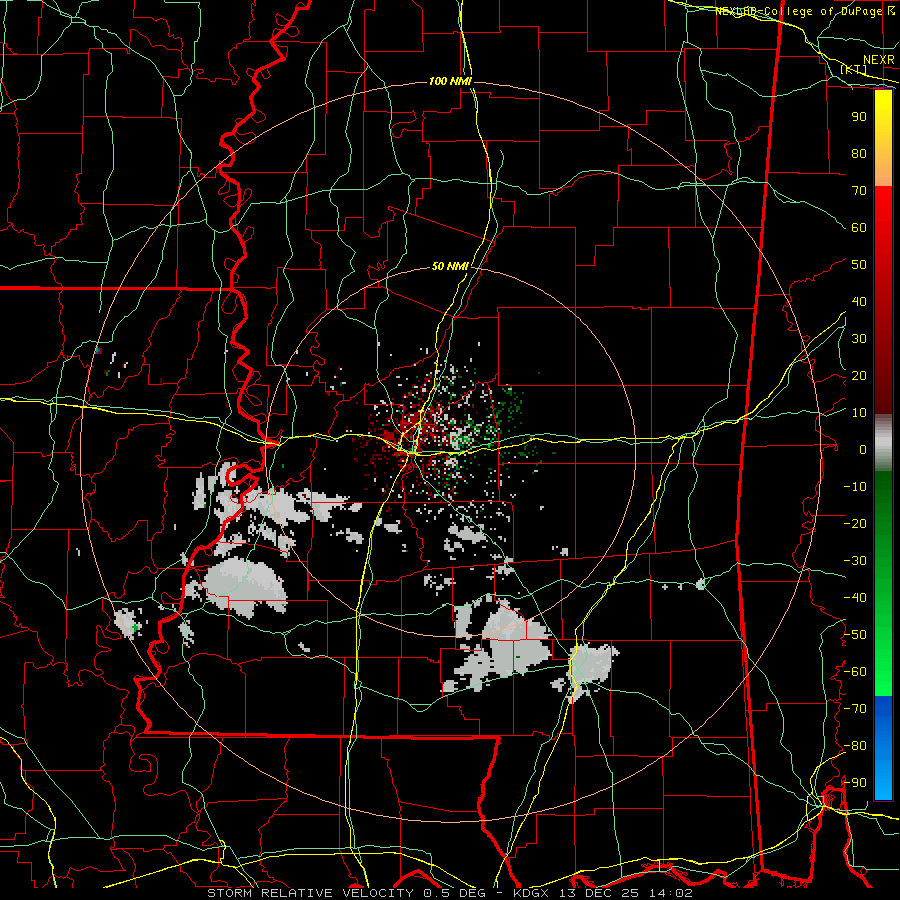Click the "-20" scale value
This screenshot has width=900, height=900.
point(855,524)
